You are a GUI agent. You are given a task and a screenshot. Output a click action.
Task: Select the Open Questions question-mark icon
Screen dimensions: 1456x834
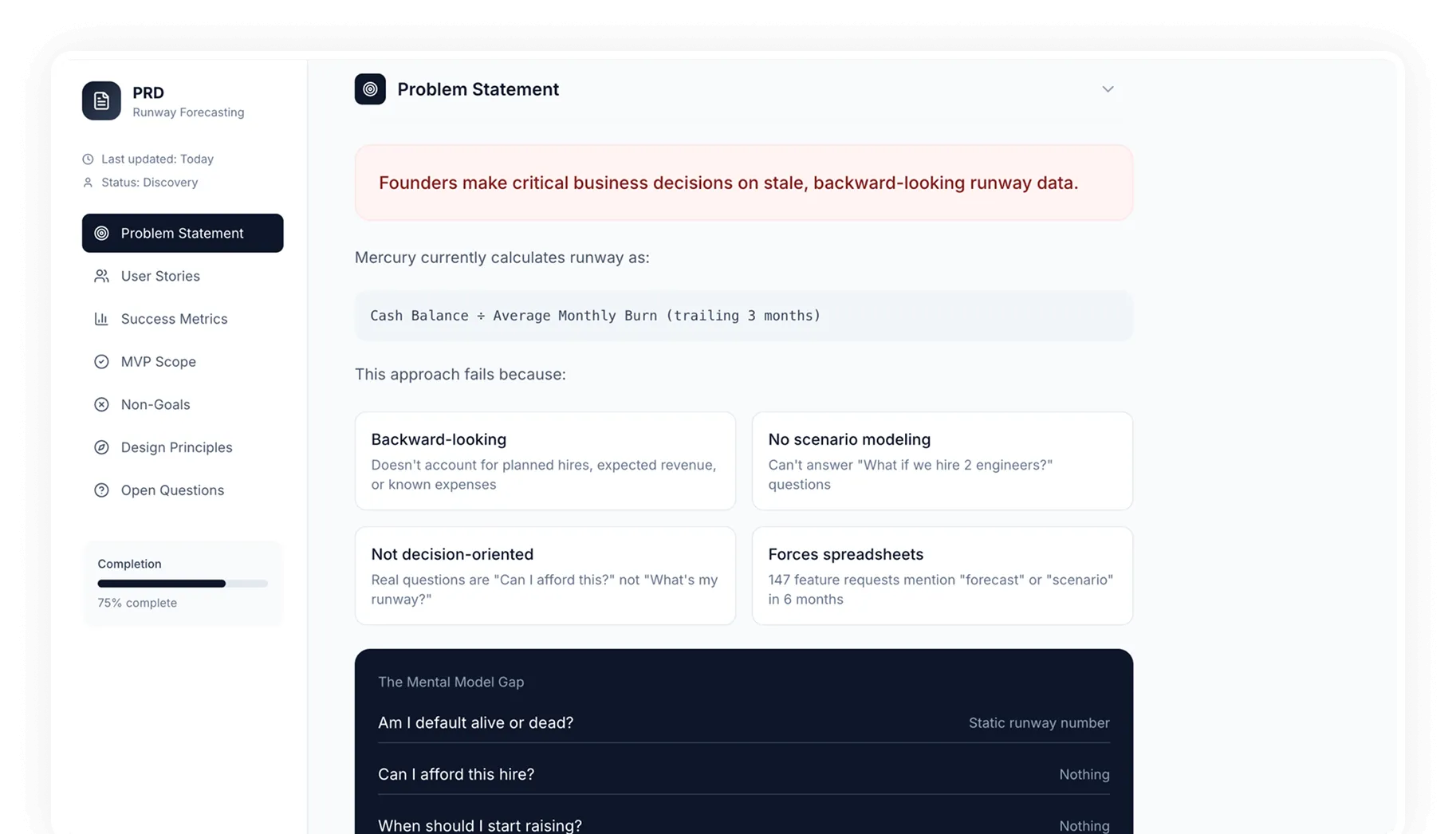click(101, 490)
